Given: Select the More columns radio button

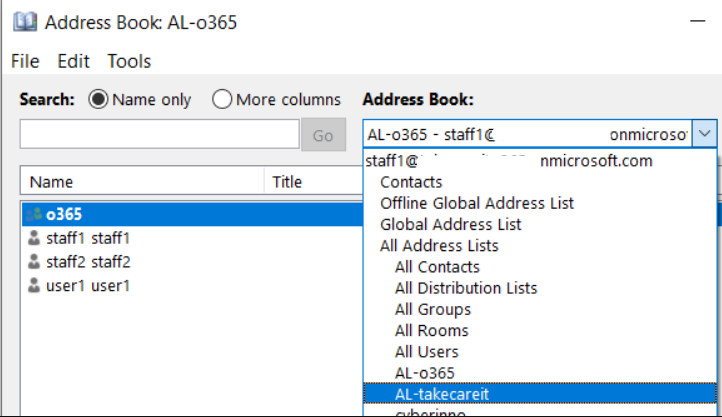Looking at the screenshot, I should pos(222,99).
